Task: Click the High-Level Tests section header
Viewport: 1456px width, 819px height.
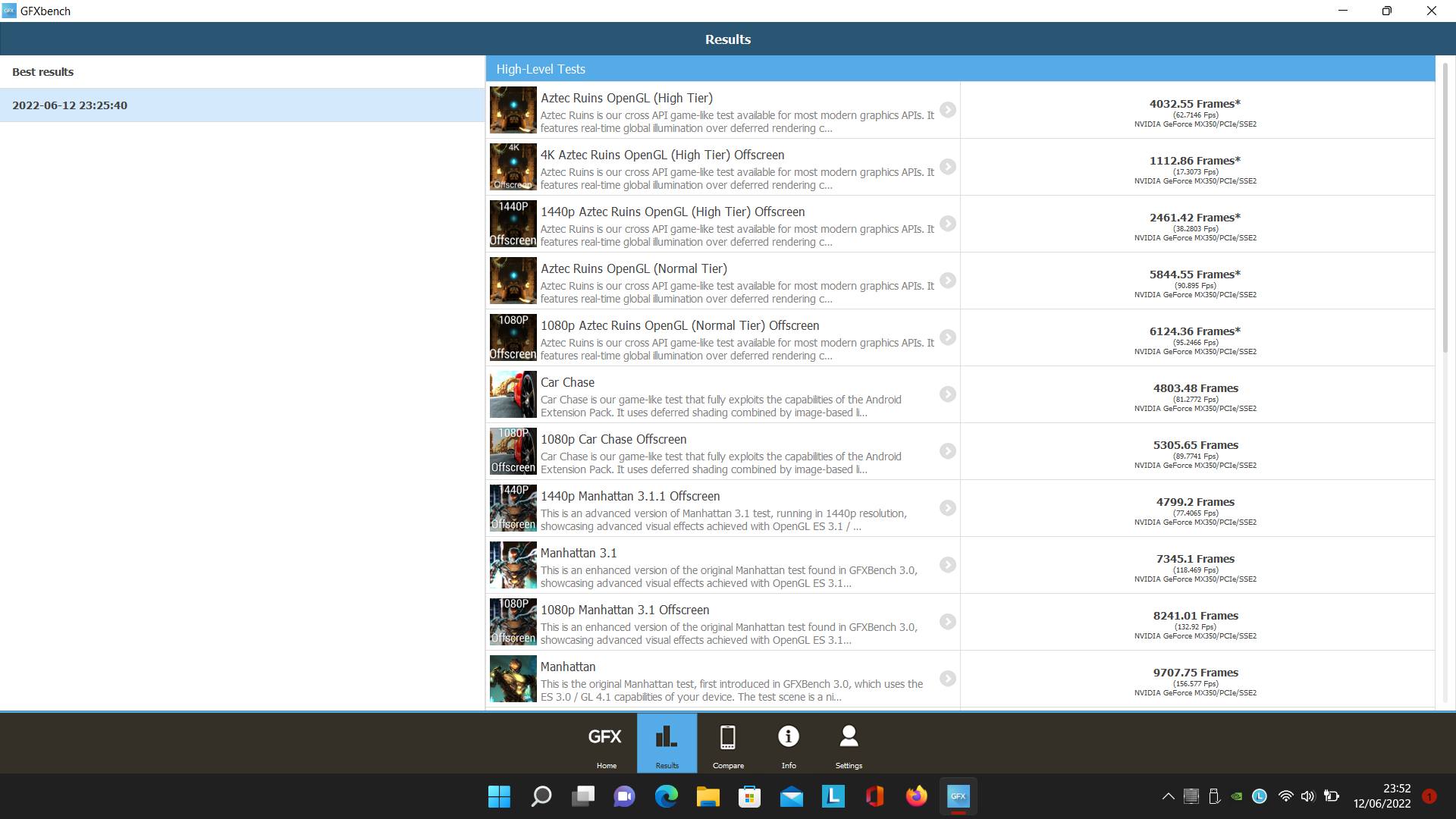Action: pos(960,69)
